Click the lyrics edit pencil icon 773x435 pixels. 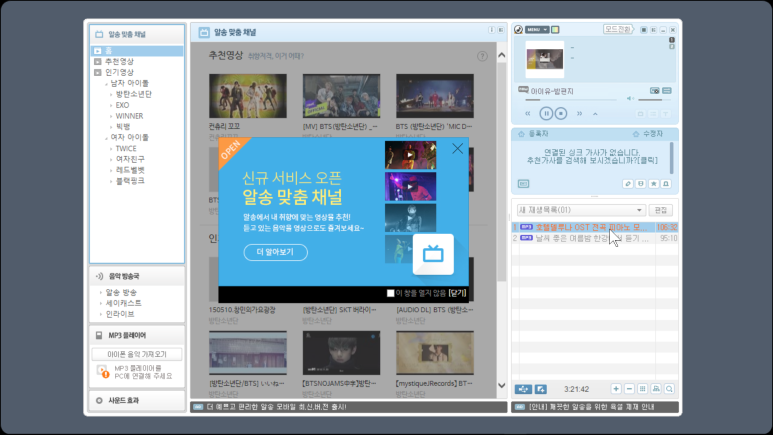point(628,183)
